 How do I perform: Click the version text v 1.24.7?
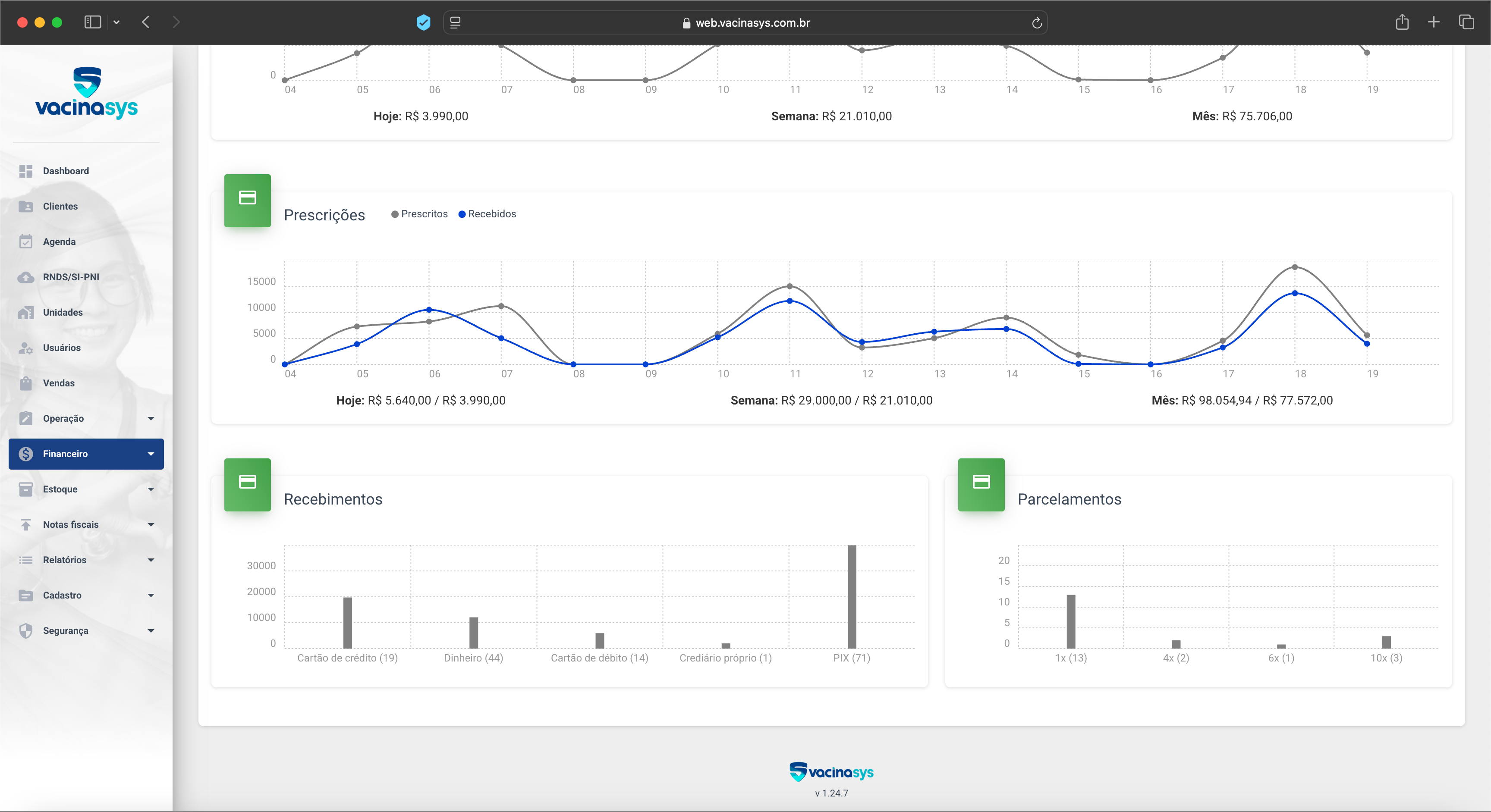831,793
